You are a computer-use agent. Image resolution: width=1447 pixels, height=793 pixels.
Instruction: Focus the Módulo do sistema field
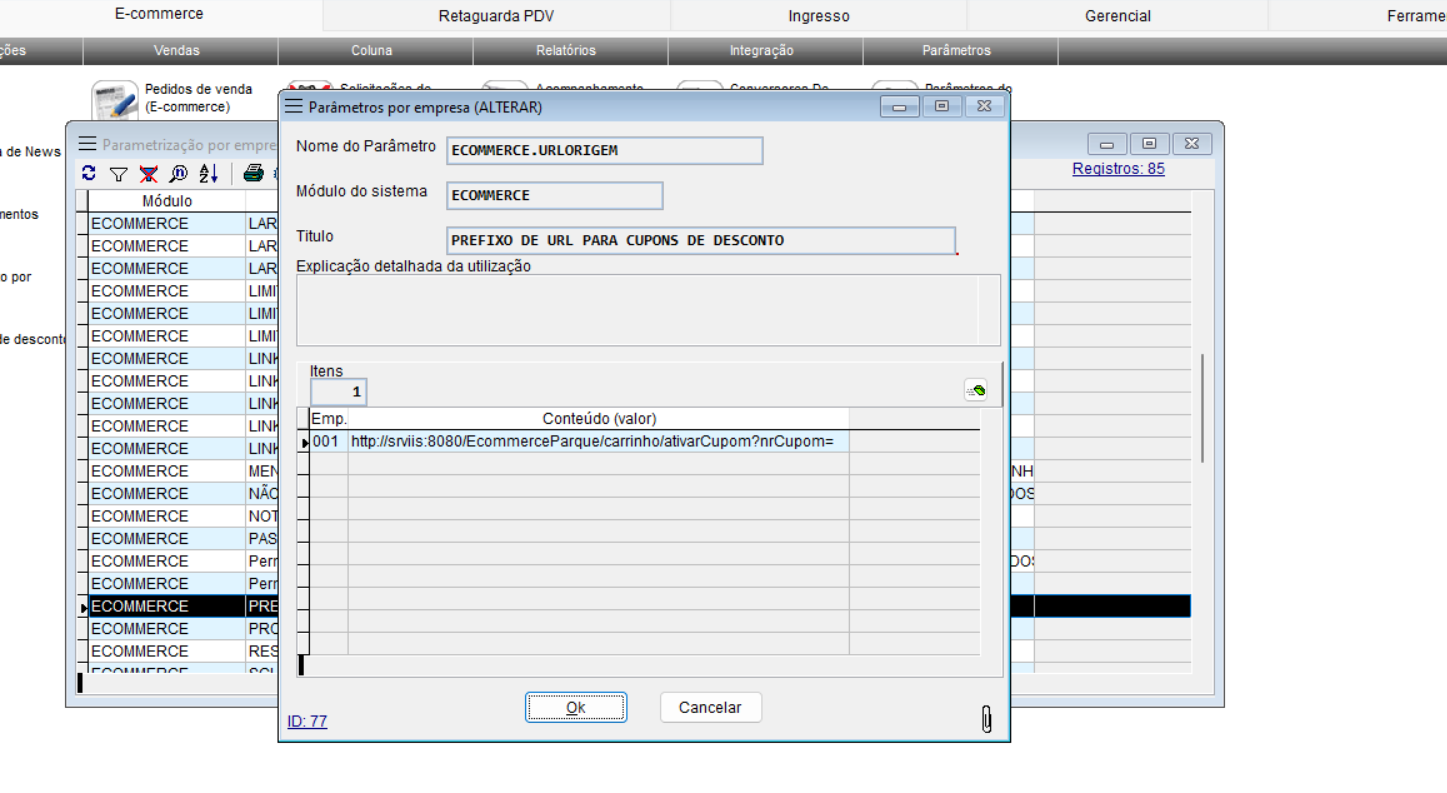point(555,196)
